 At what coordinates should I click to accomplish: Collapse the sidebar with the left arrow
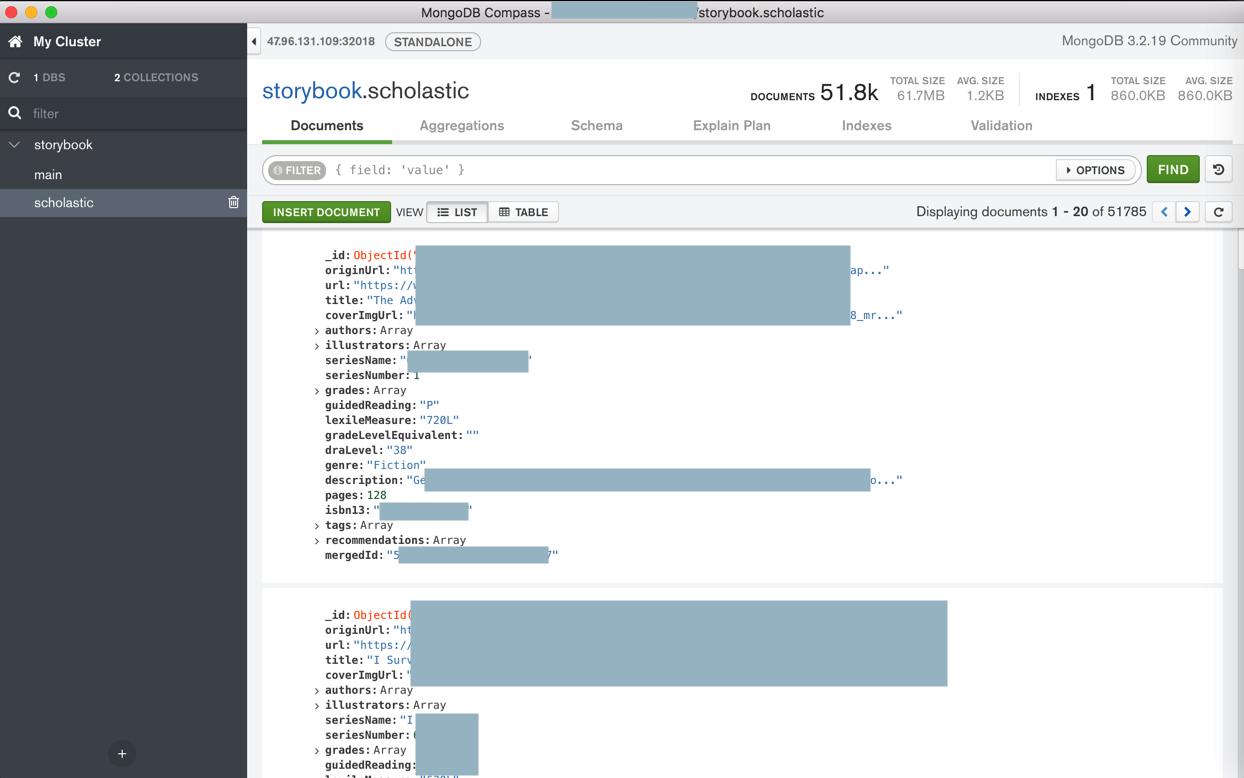[x=254, y=42]
